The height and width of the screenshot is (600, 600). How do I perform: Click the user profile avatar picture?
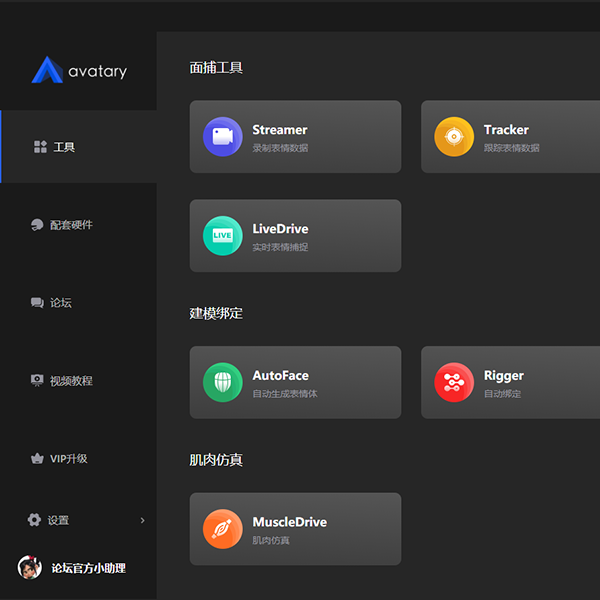(x=29, y=567)
